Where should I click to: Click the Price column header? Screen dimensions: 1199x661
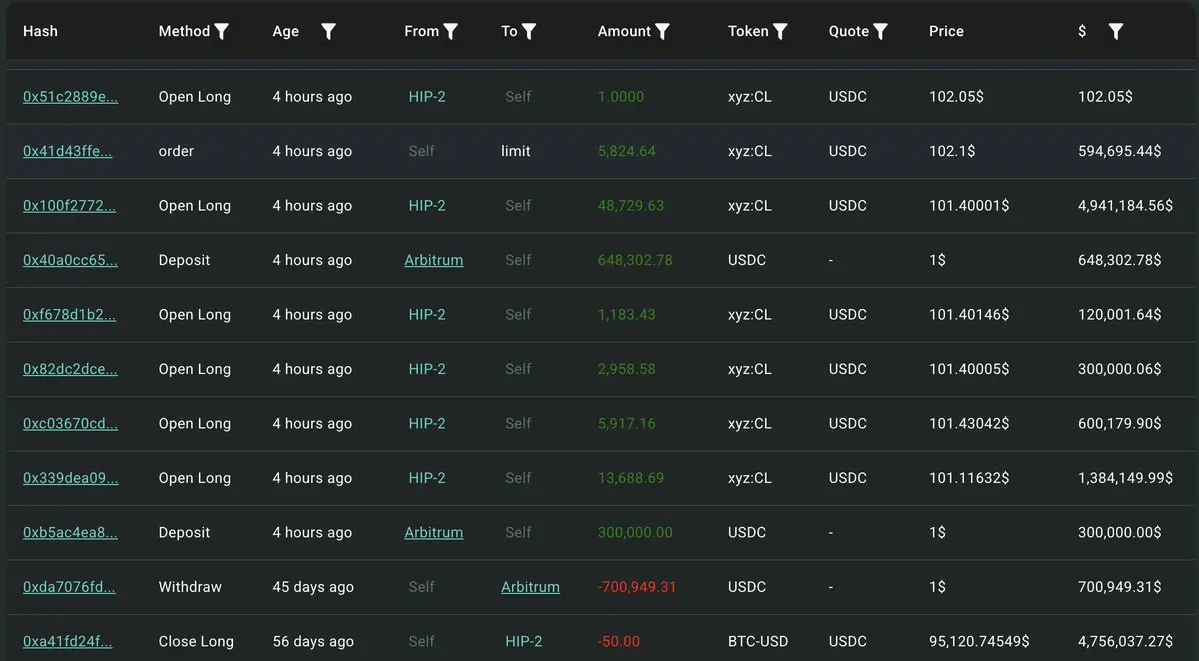pyautogui.click(x=946, y=31)
